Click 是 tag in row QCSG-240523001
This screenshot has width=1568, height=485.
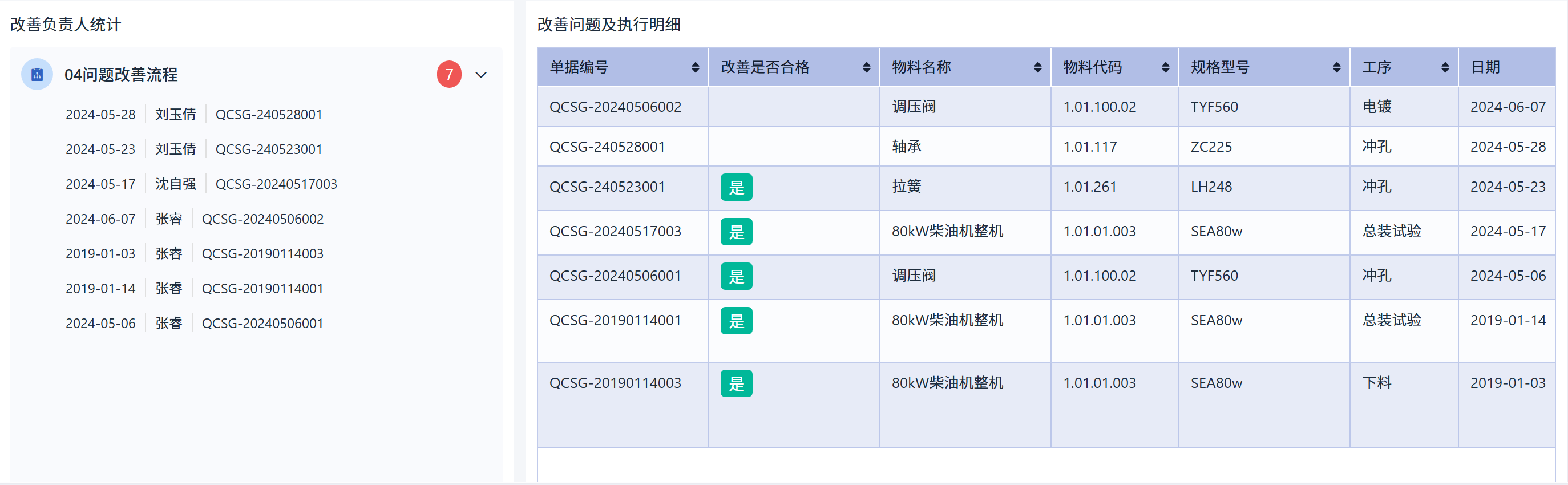736,187
